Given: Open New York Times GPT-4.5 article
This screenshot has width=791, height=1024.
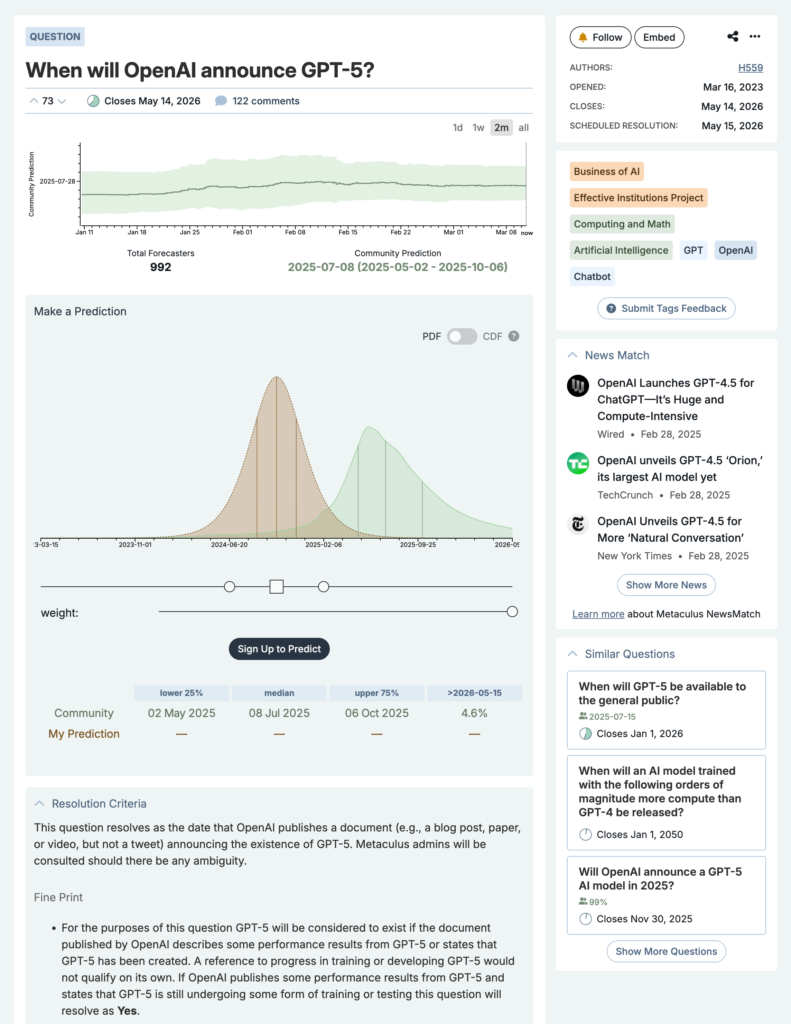Looking at the screenshot, I should (670, 530).
